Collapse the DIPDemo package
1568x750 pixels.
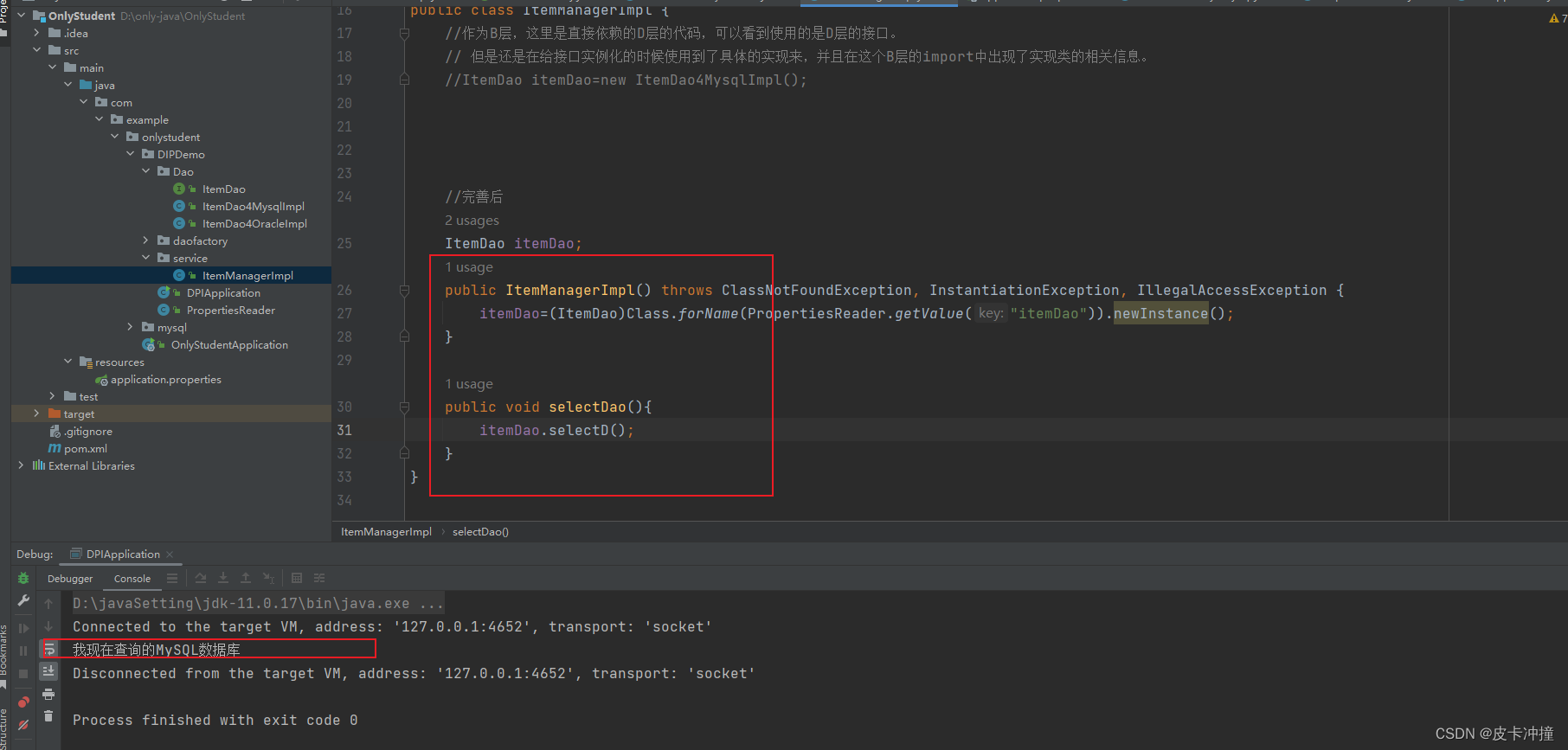[x=131, y=154]
